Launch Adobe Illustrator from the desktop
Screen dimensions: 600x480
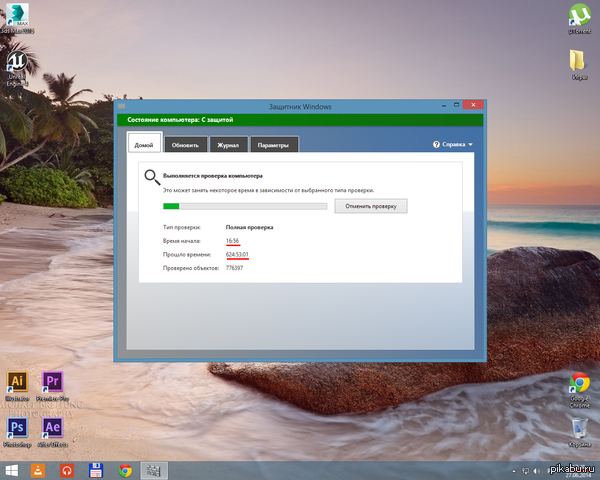click(x=16, y=382)
